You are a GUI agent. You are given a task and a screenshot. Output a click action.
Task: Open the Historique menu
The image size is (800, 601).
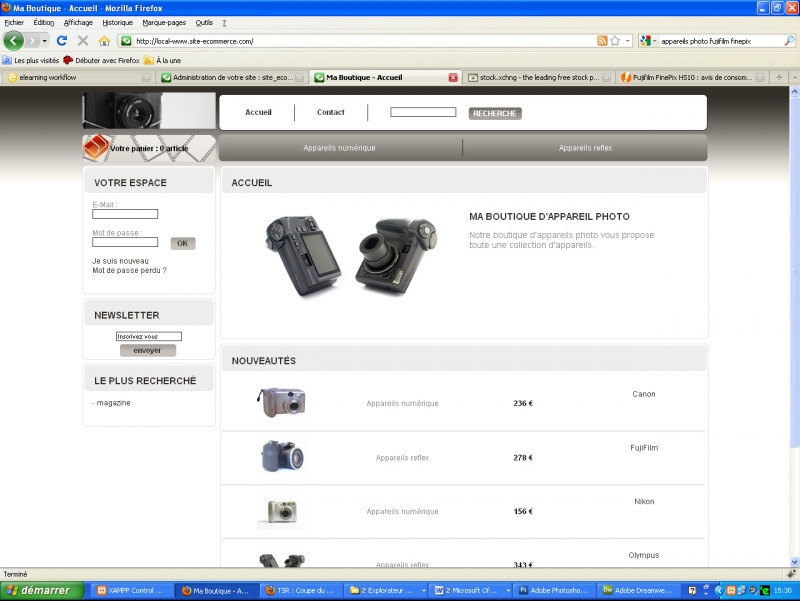click(117, 22)
